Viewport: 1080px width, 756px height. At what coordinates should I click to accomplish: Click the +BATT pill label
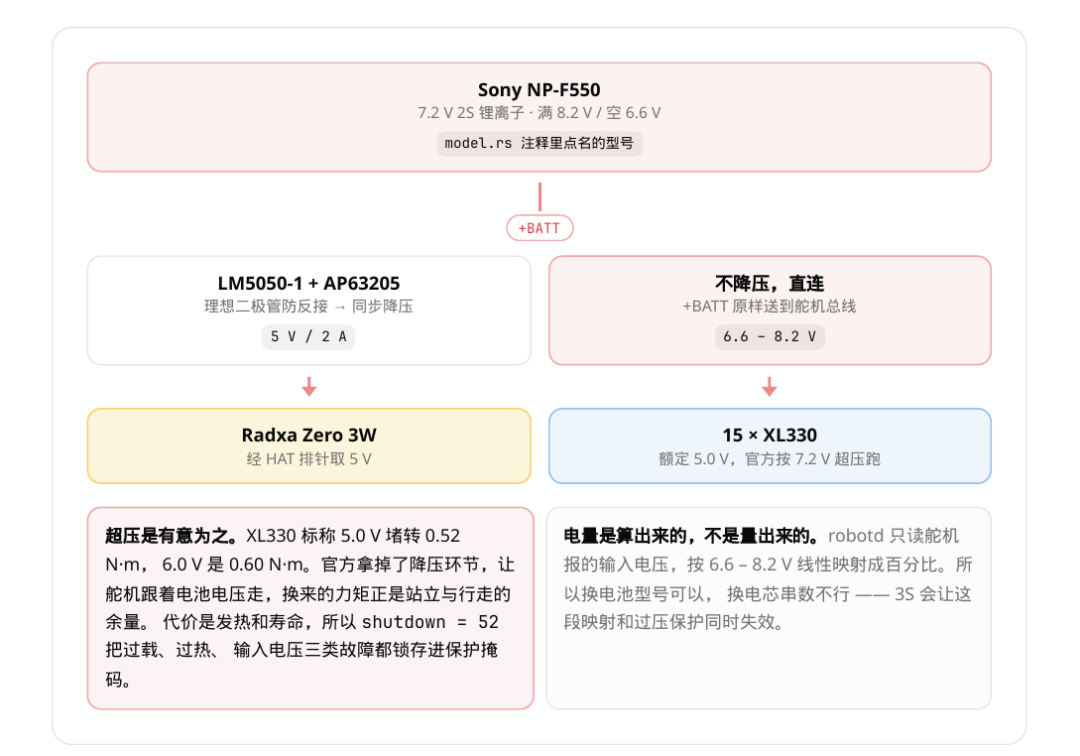[x=539, y=228]
